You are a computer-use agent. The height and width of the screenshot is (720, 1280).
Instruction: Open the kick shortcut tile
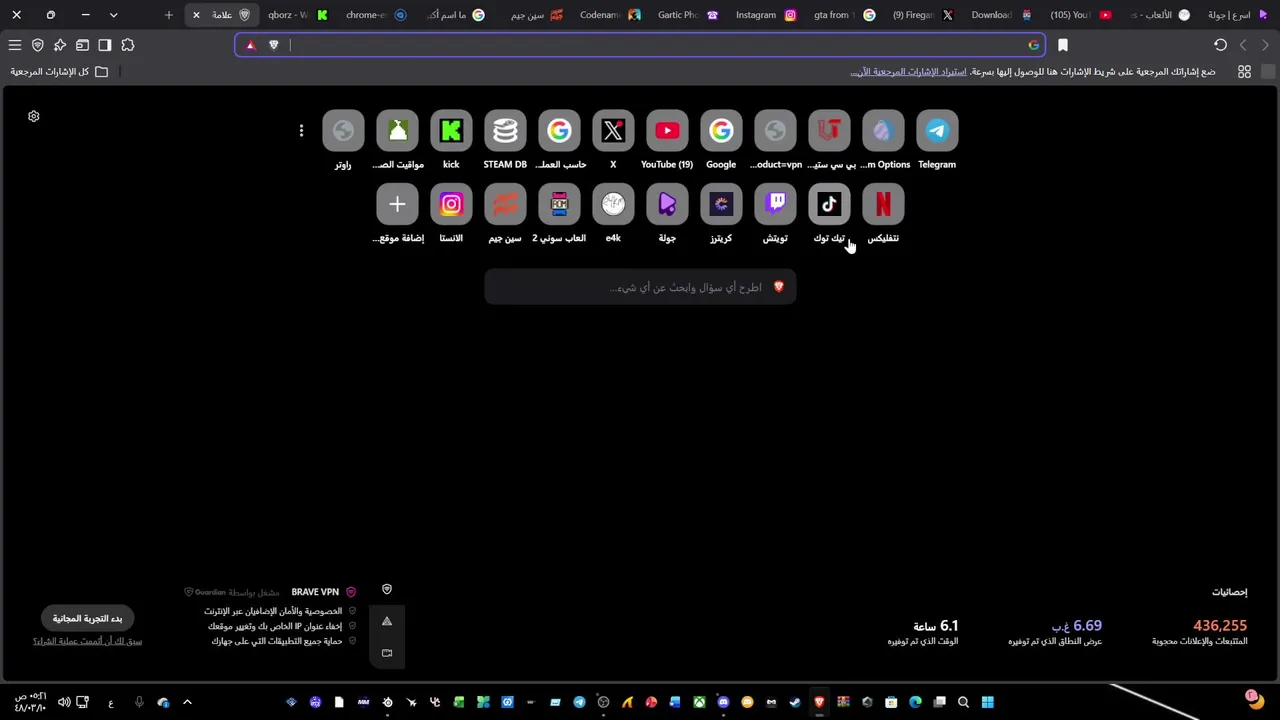point(451,131)
